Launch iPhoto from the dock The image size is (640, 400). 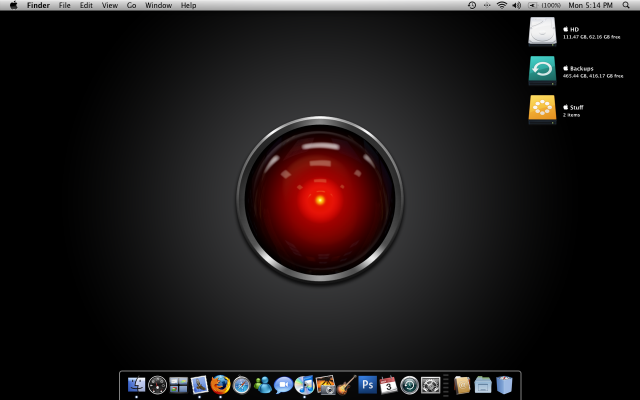(x=325, y=385)
